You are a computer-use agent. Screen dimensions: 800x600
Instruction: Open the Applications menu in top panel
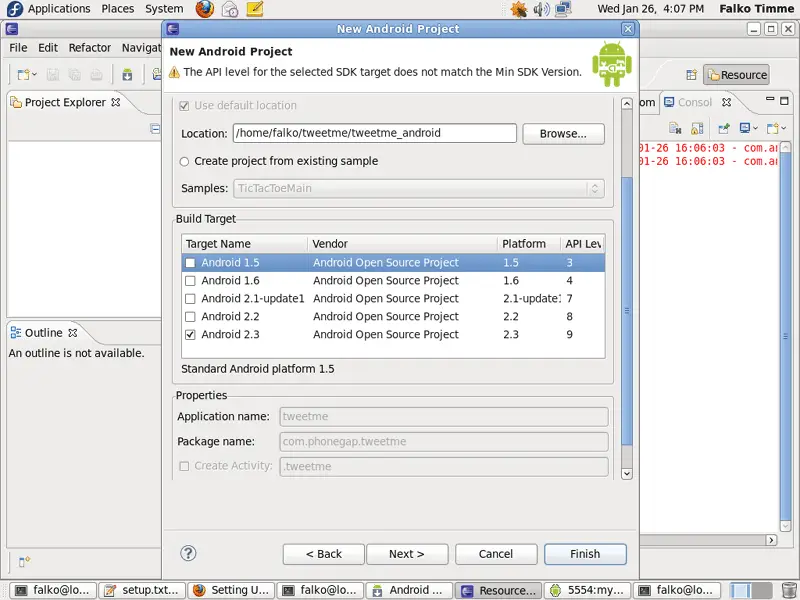(x=59, y=9)
